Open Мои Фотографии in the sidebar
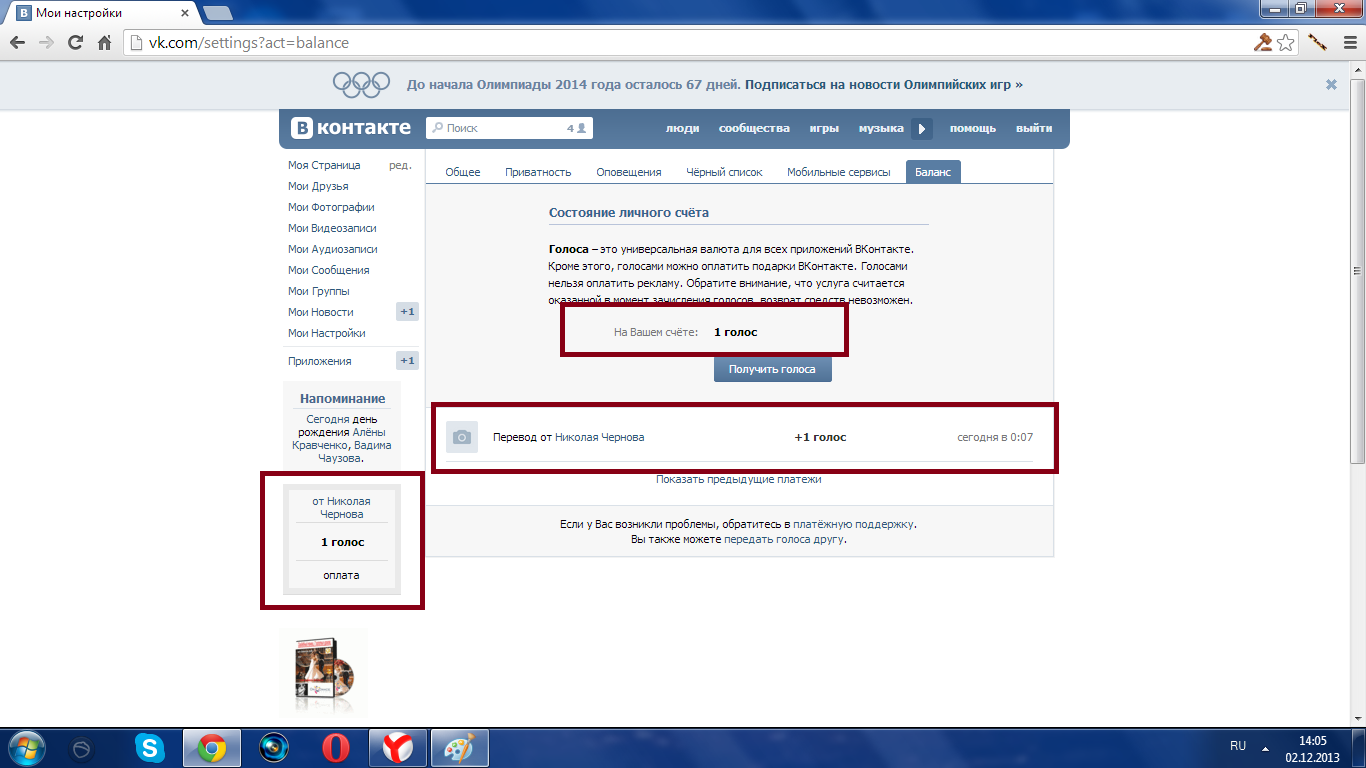Image resolution: width=1366 pixels, height=768 pixels. coord(331,207)
